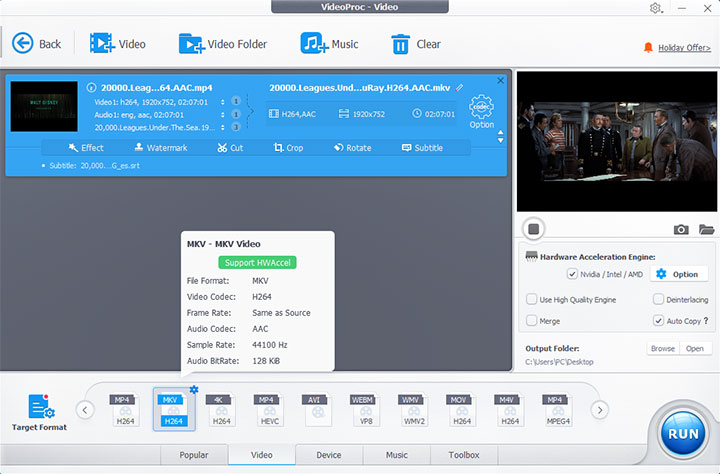Select the 4K H264 format

coord(221,410)
